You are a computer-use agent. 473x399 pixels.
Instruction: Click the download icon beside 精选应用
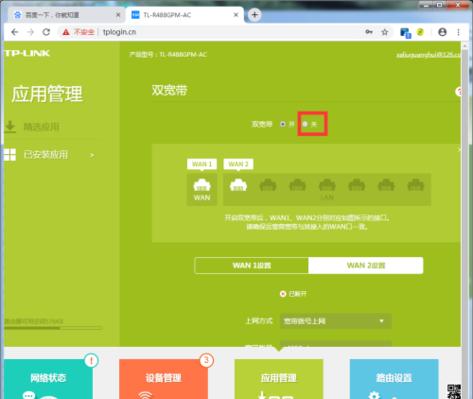(x=10, y=126)
